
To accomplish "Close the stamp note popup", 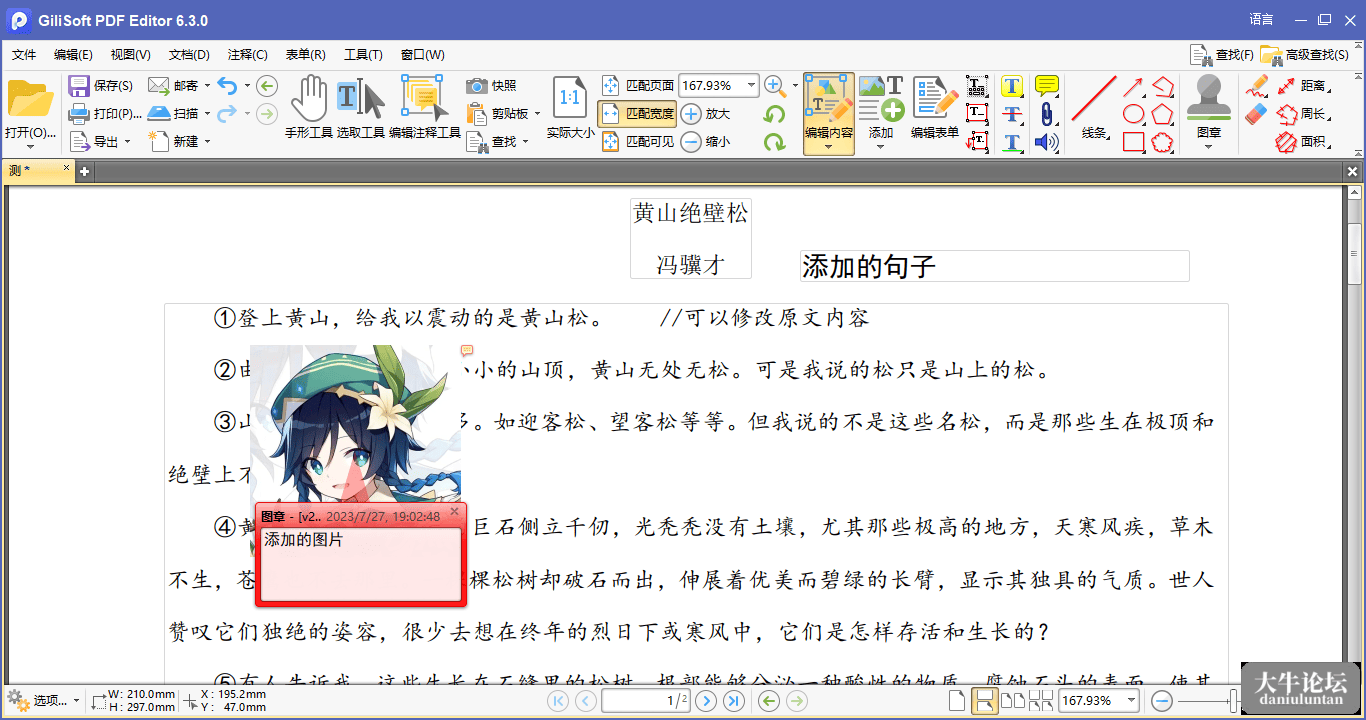I will point(454,512).
